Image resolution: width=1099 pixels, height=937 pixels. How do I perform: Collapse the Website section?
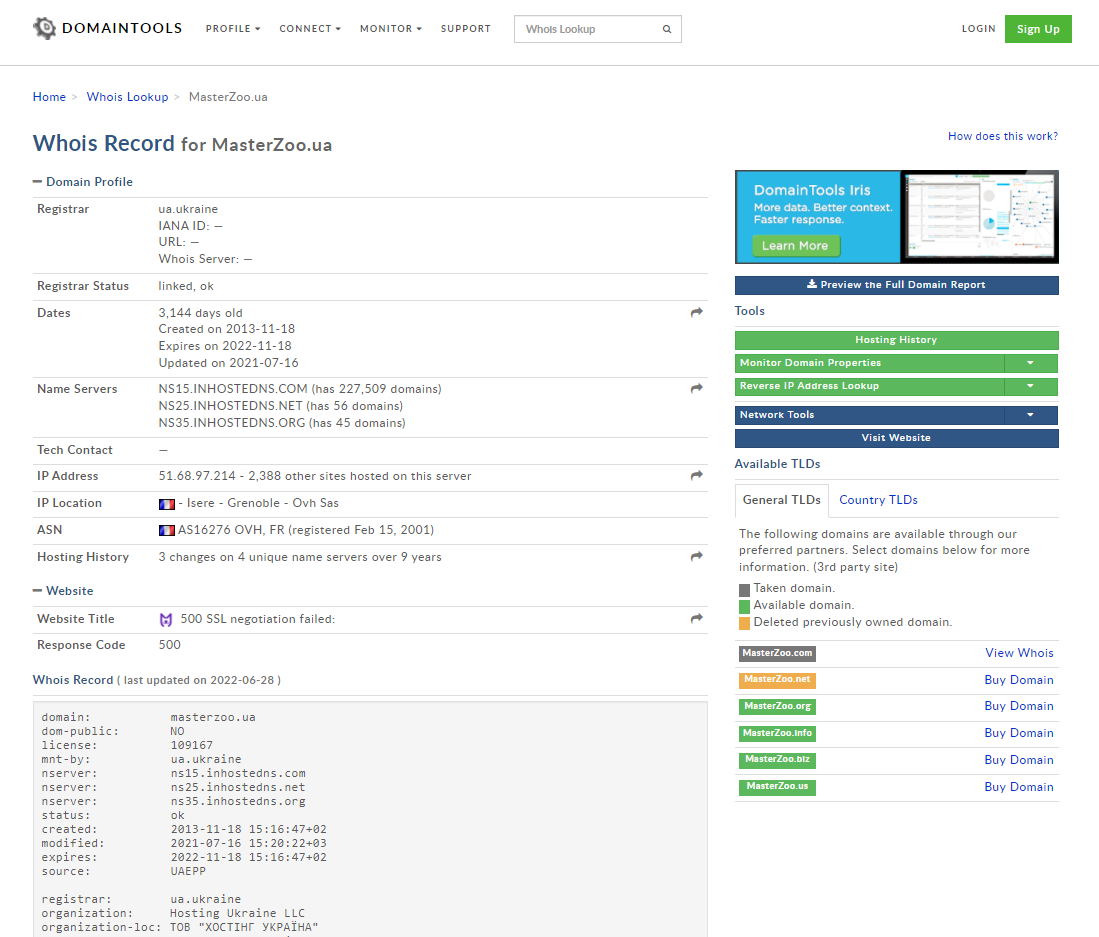63,591
